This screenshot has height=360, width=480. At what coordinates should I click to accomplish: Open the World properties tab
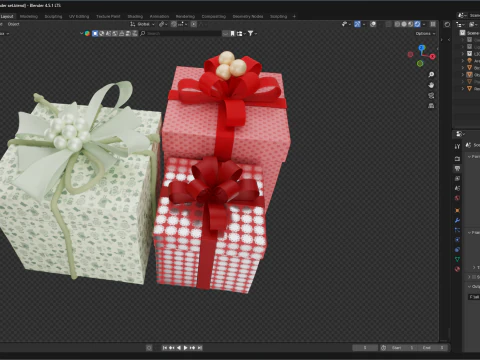457,198
